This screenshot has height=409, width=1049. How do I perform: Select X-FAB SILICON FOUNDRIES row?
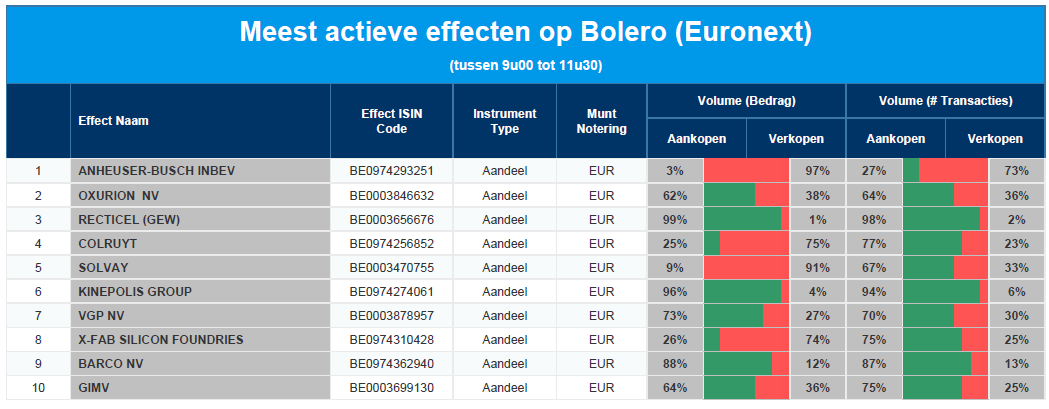tap(524, 340)
